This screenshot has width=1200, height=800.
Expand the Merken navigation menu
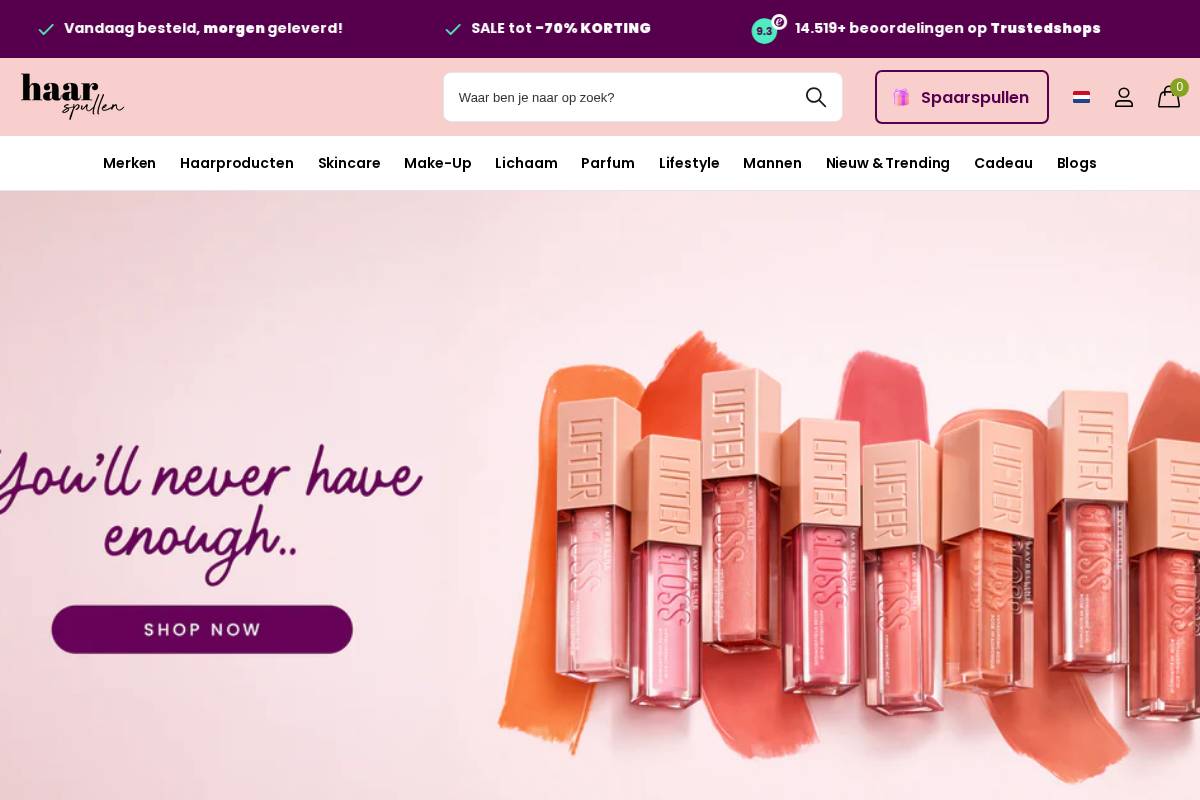tap(129, 163)
